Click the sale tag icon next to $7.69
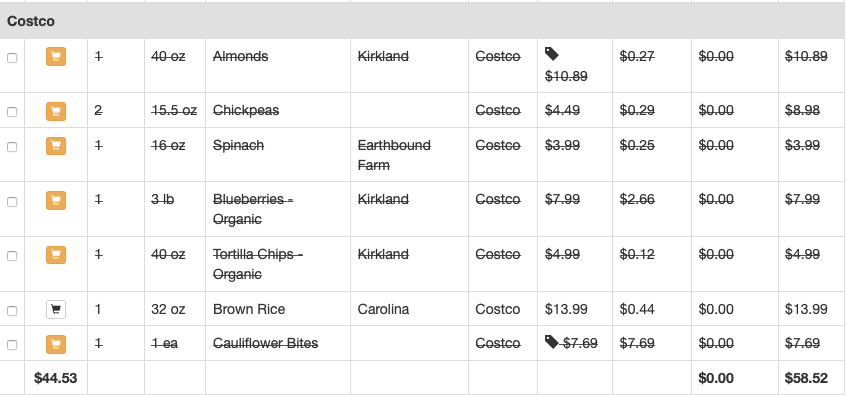This screenshot has height=395, width=847. click(x=552, y=342)
